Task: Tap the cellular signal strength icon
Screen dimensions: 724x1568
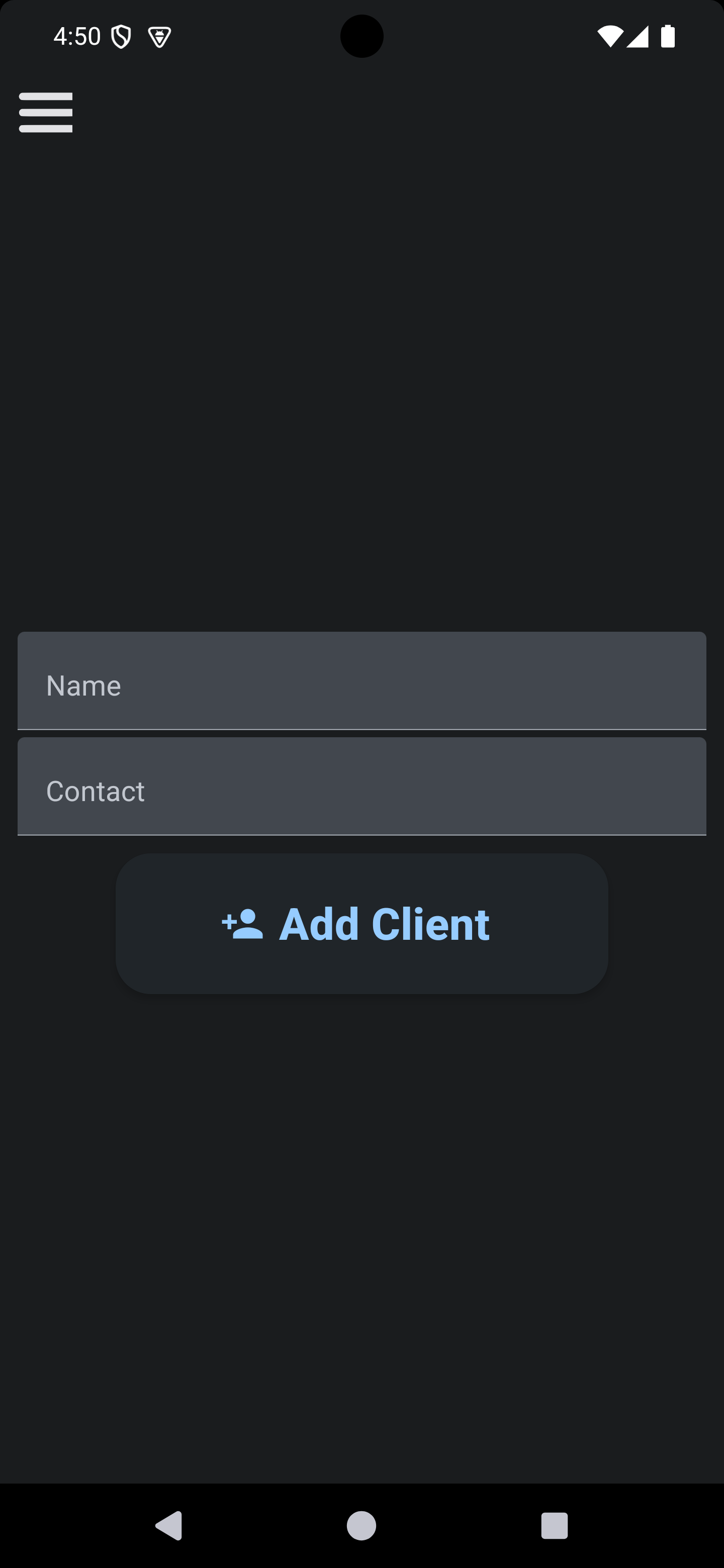Action: tap(638, 37)
